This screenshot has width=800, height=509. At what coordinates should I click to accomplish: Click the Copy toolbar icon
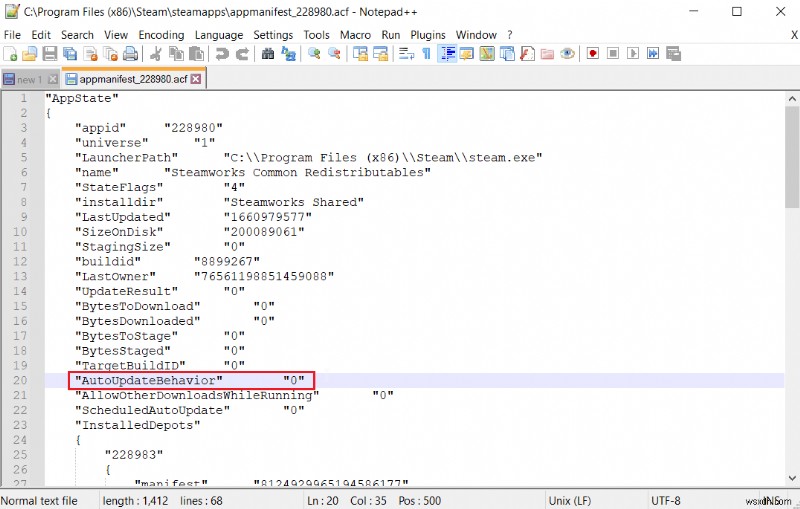(177, 54)
